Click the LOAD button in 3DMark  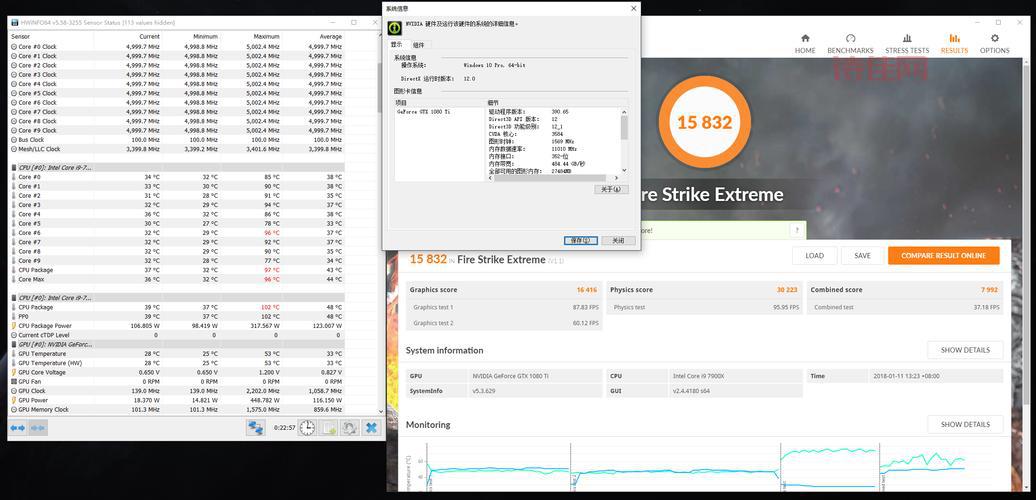814,256
